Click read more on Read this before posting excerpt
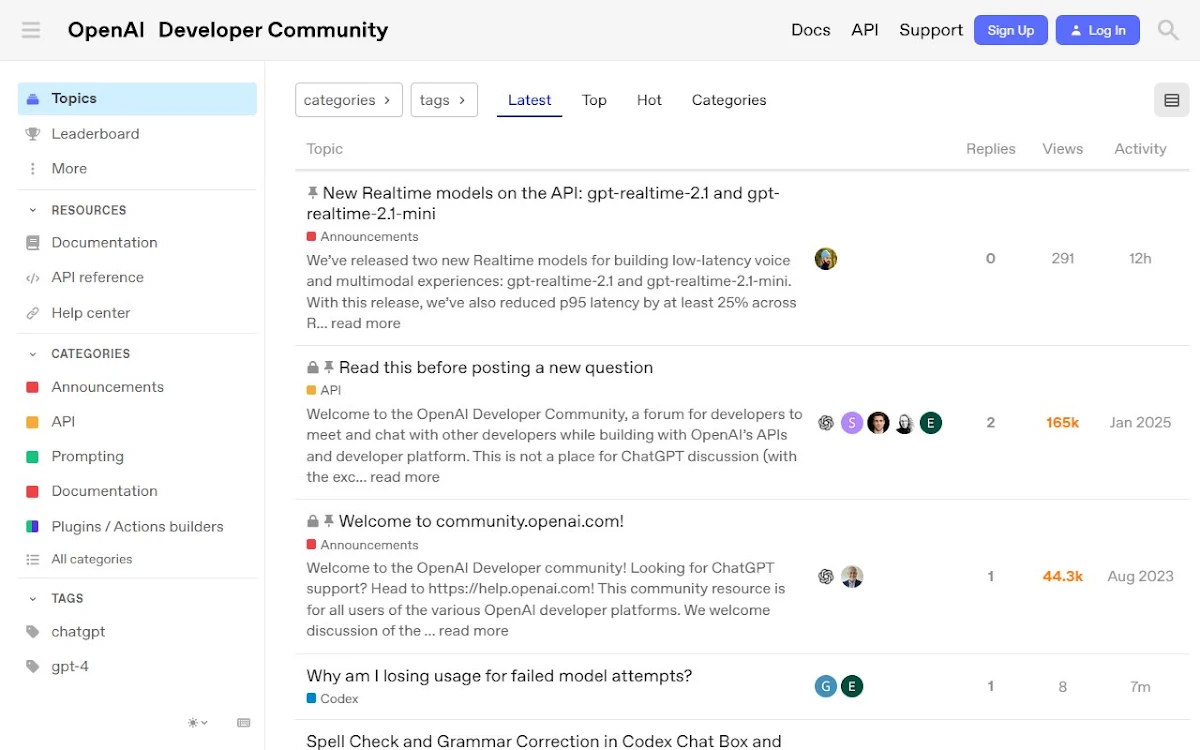 point(405,477)
